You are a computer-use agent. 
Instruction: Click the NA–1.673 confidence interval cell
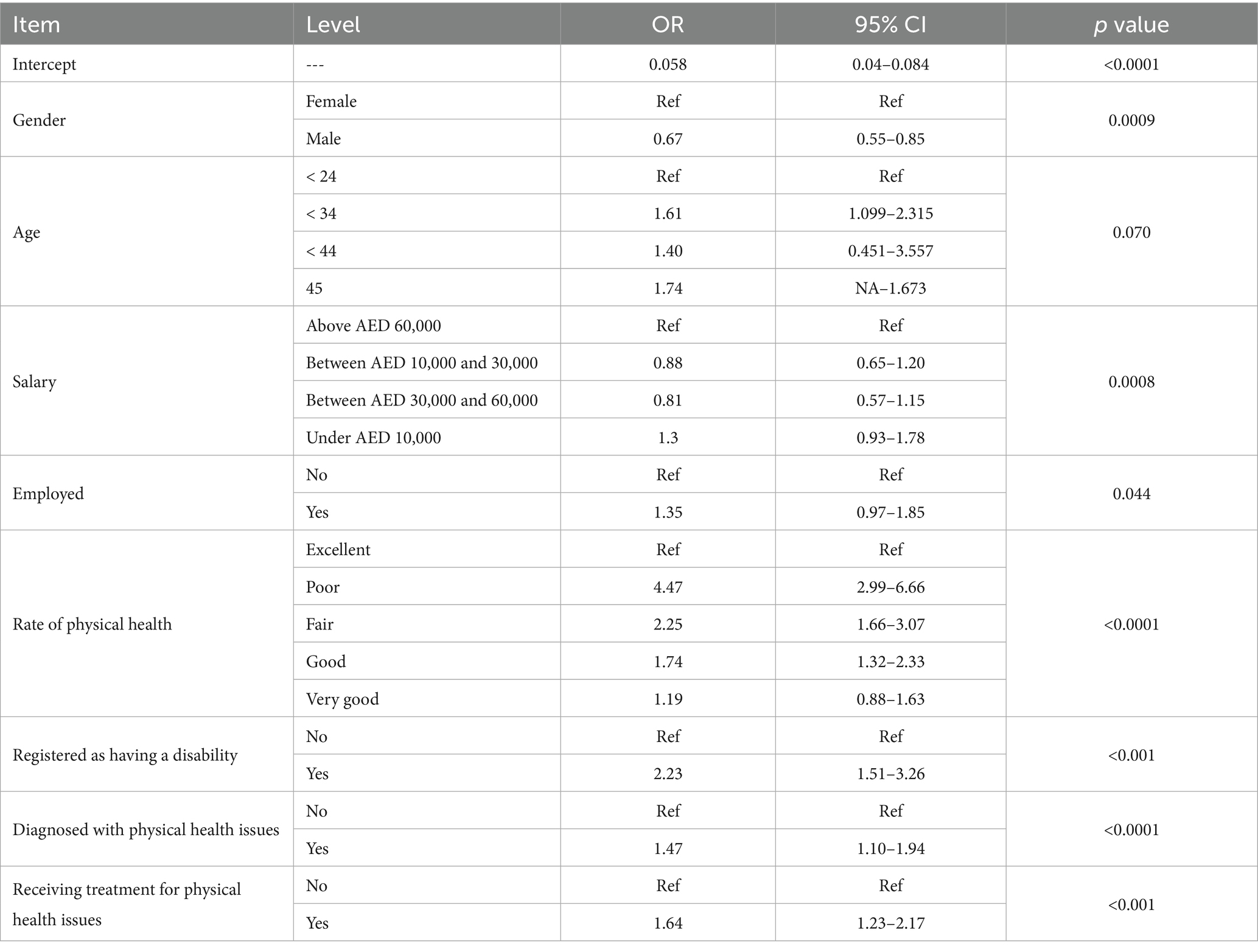click(x=890, y=288)
